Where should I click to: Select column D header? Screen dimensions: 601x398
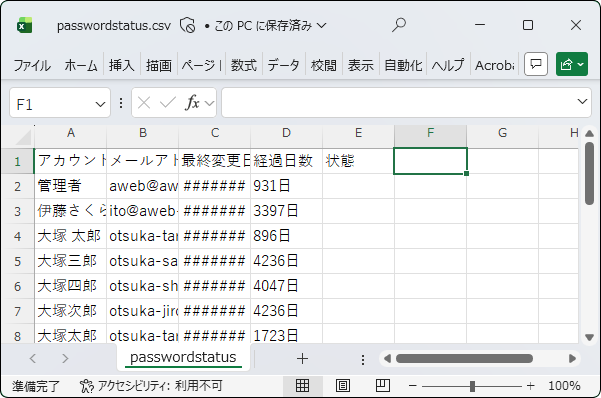coord(286,133)
